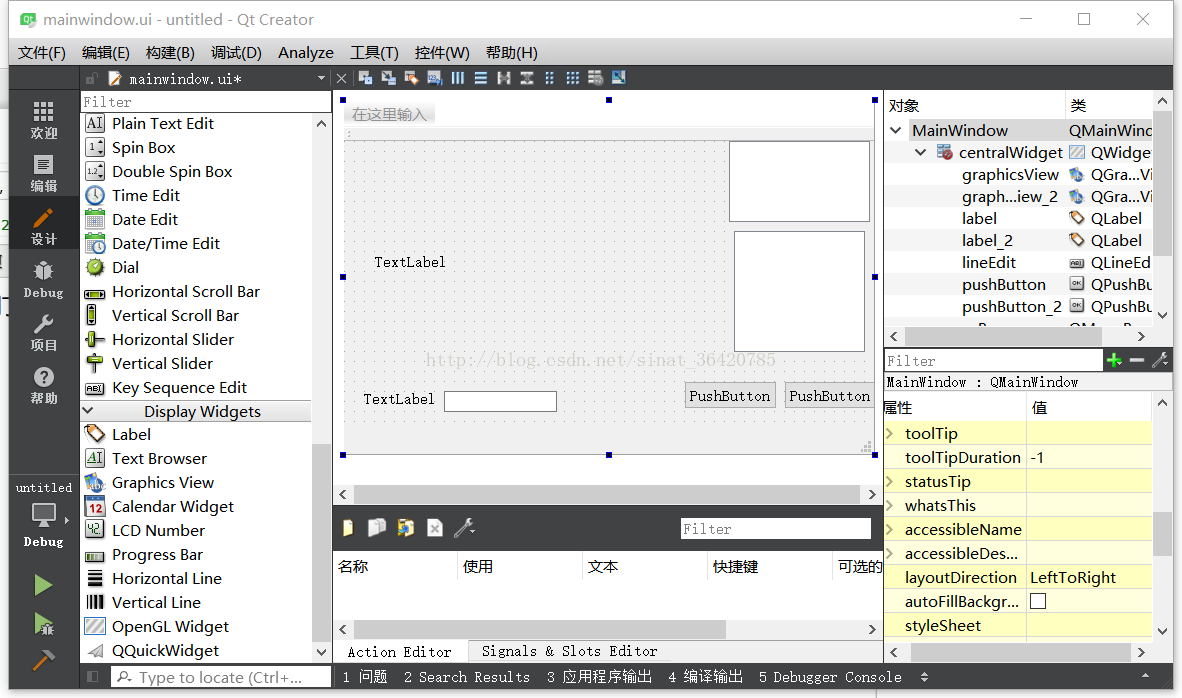Click Edit Buddies toolbar icon
The height and width of the screenshot is (698, 1182).
(412, 78)
